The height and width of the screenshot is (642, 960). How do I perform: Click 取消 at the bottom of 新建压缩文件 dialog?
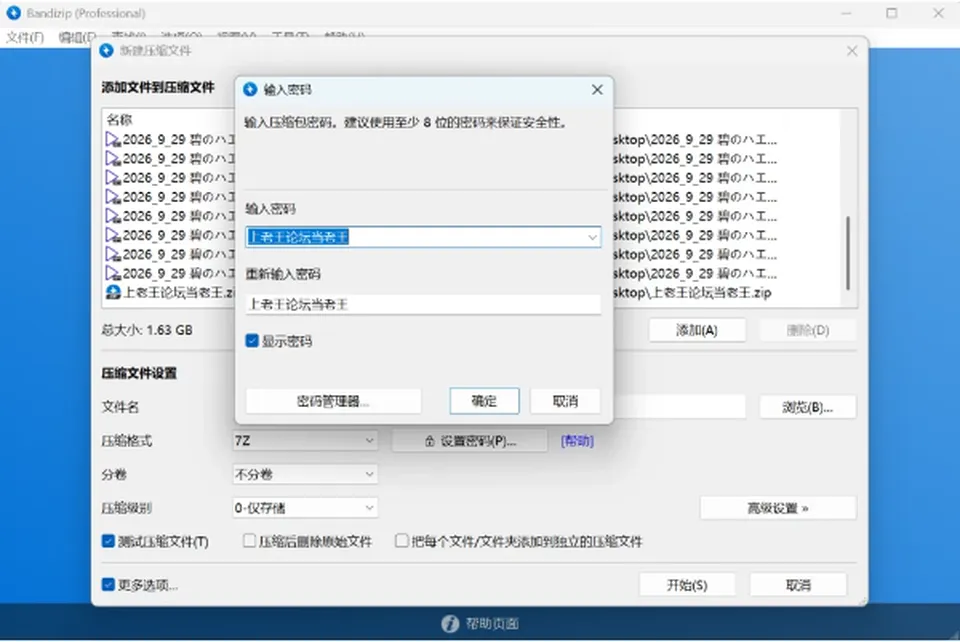coord(798,585)
